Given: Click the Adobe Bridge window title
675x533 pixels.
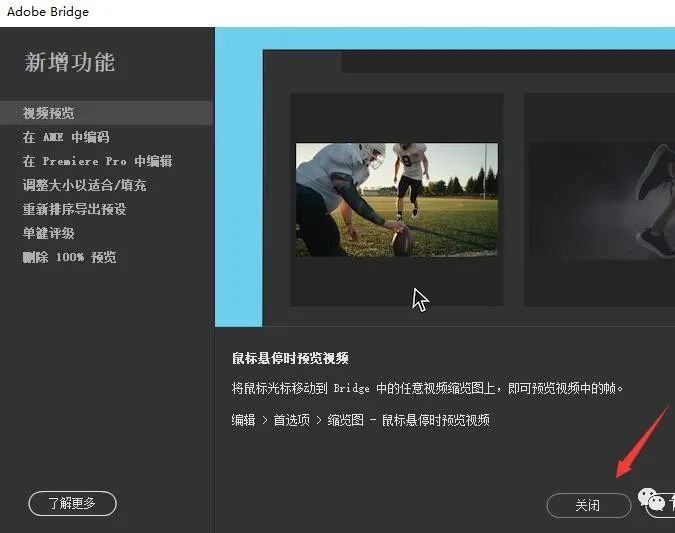Looking at the screenshot, I should [48, 12].
